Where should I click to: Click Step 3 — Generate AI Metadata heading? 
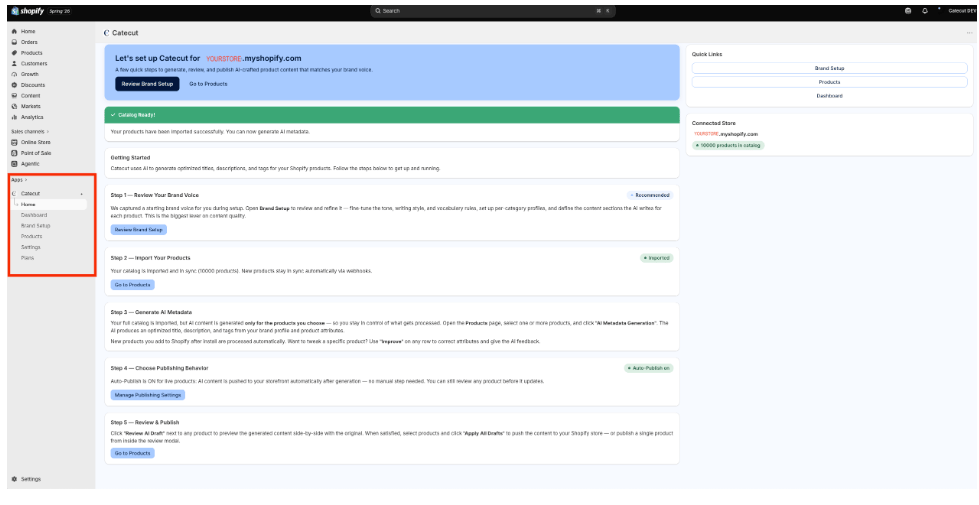click(151, 312)
